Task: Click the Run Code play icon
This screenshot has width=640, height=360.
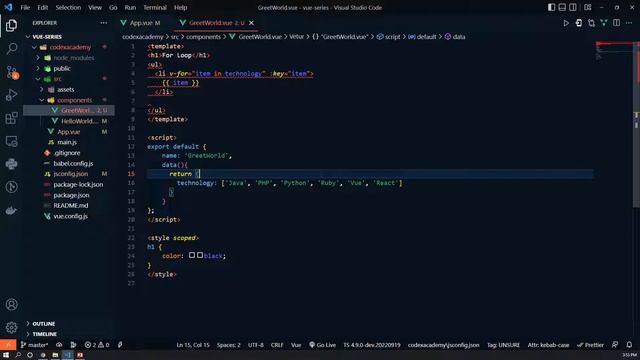Action: tap(566, 23)
